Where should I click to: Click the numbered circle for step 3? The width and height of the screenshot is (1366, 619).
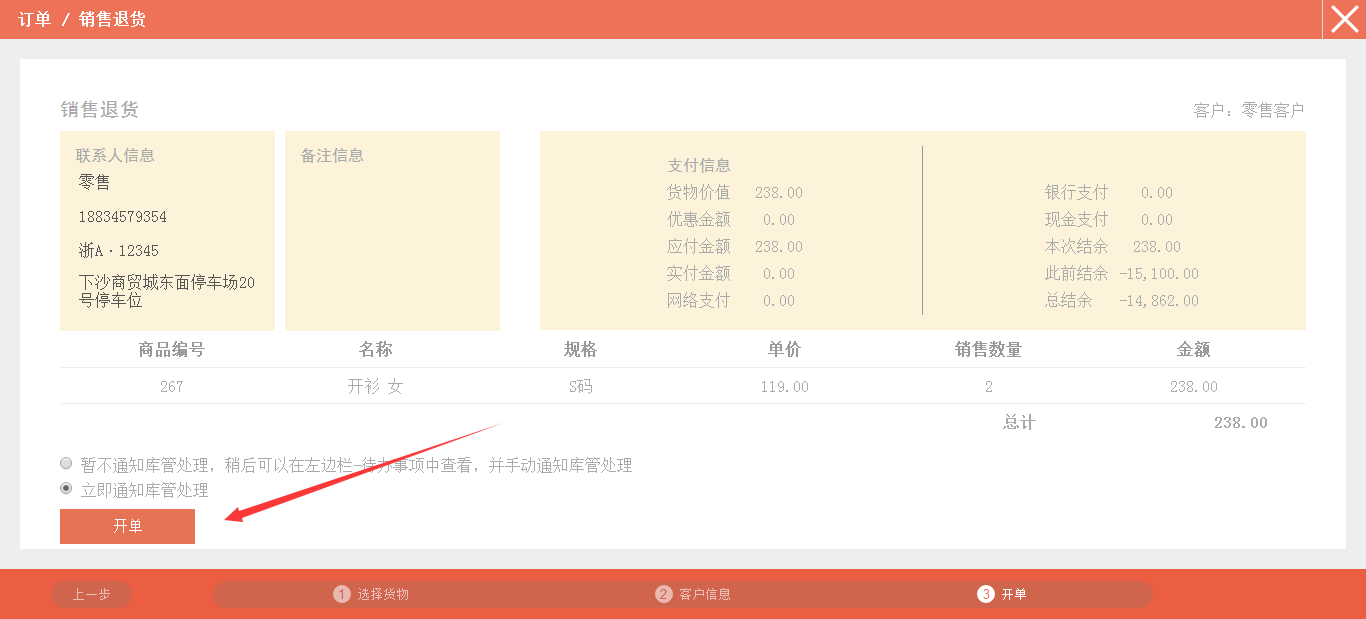[986, 594]
